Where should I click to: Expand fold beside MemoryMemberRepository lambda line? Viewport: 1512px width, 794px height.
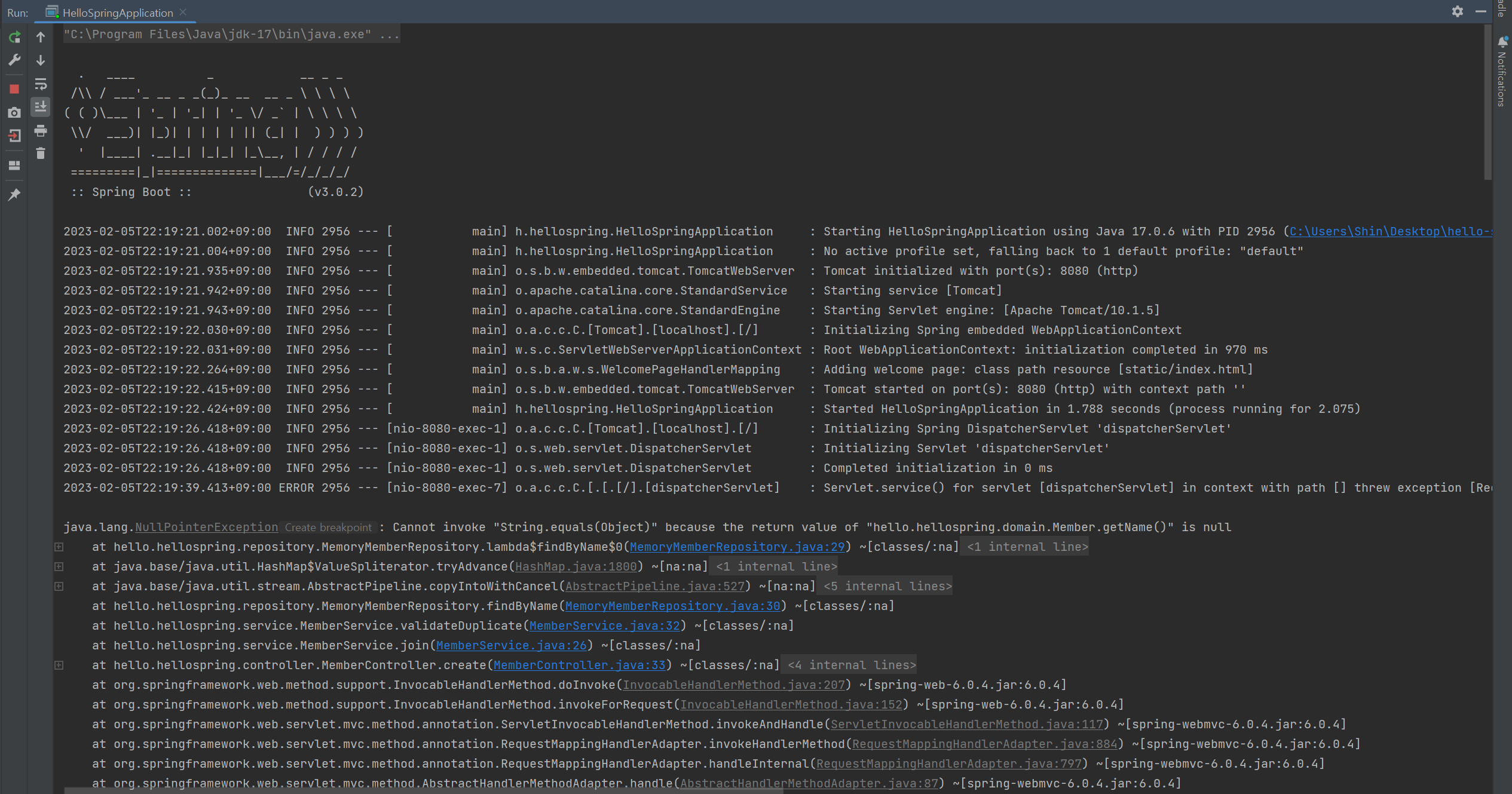pyautogui.click(x=59, y=547)
